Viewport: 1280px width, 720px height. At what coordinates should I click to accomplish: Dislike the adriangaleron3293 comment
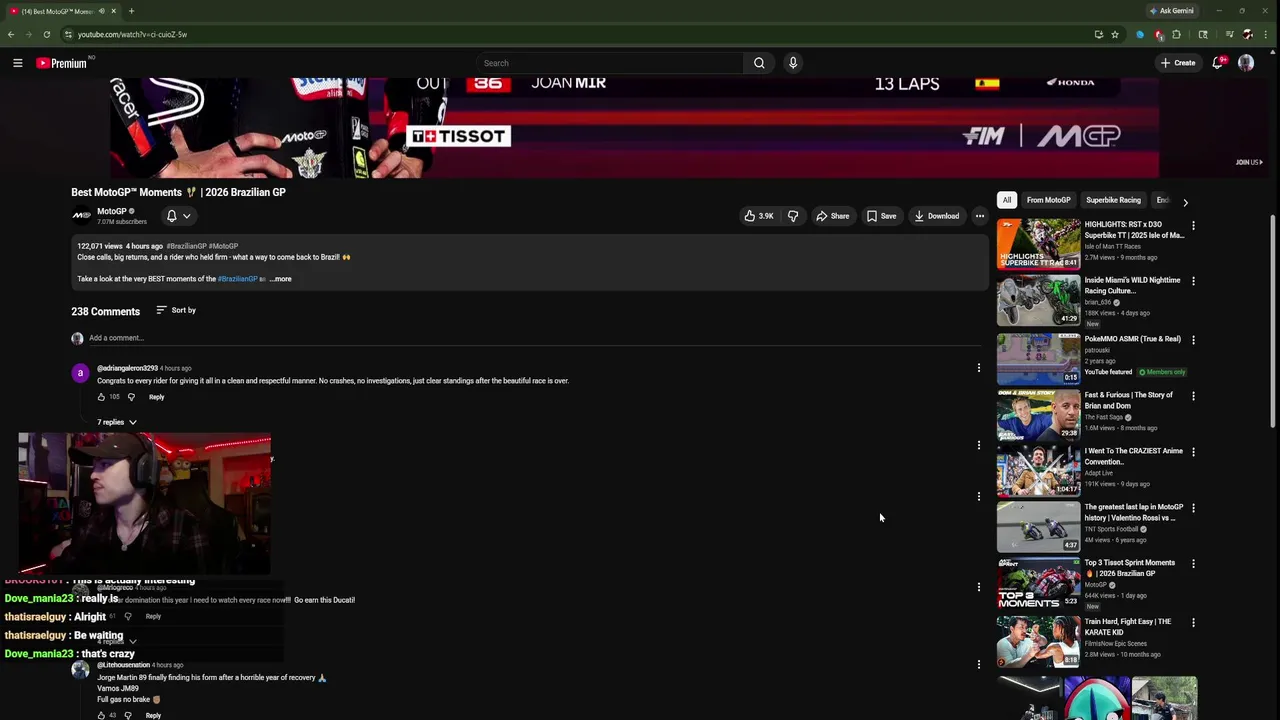[x=131, y=397]
